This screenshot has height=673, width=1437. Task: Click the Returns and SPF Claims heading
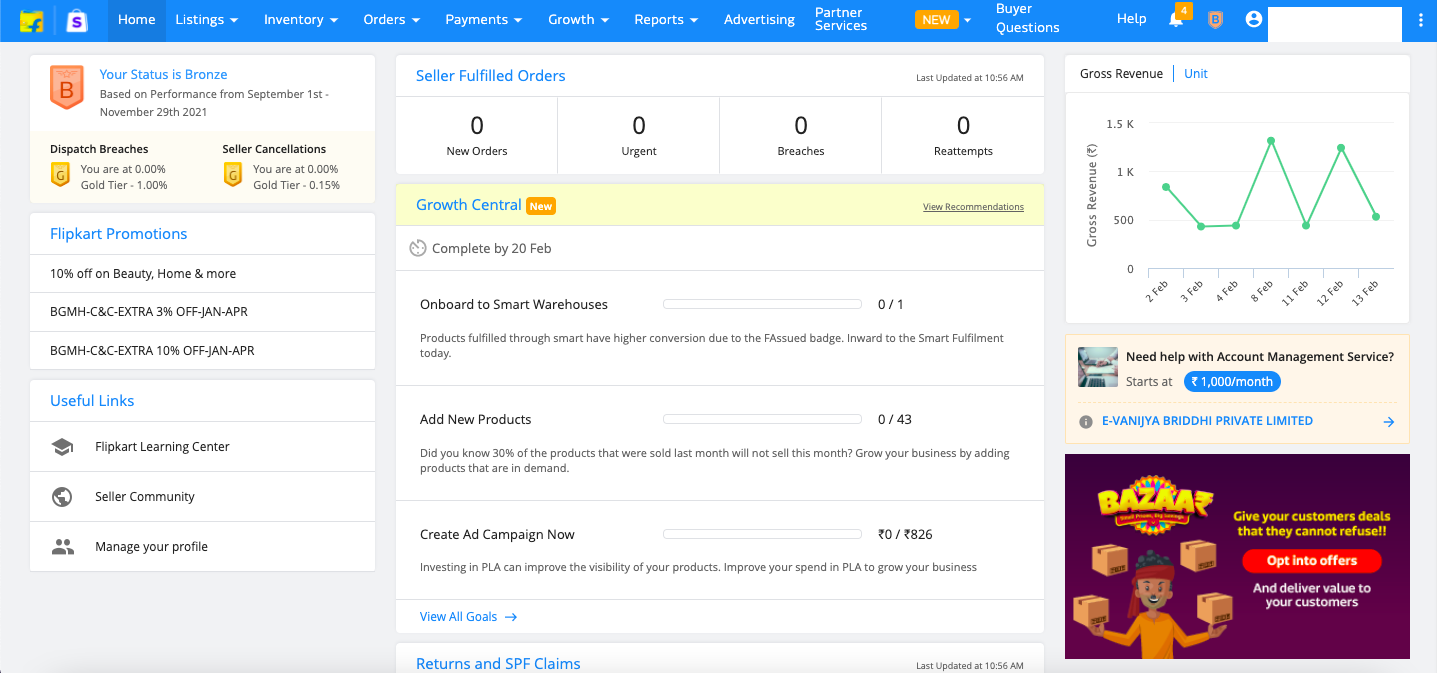(x=498, y=664)
